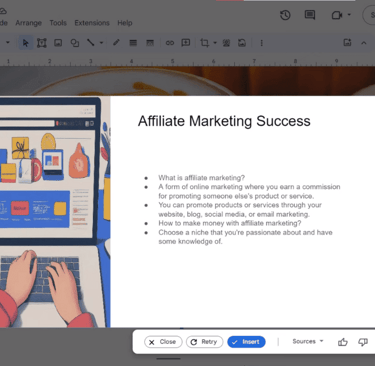
Task: Click the Replace image icon
Action: point(226,43)
